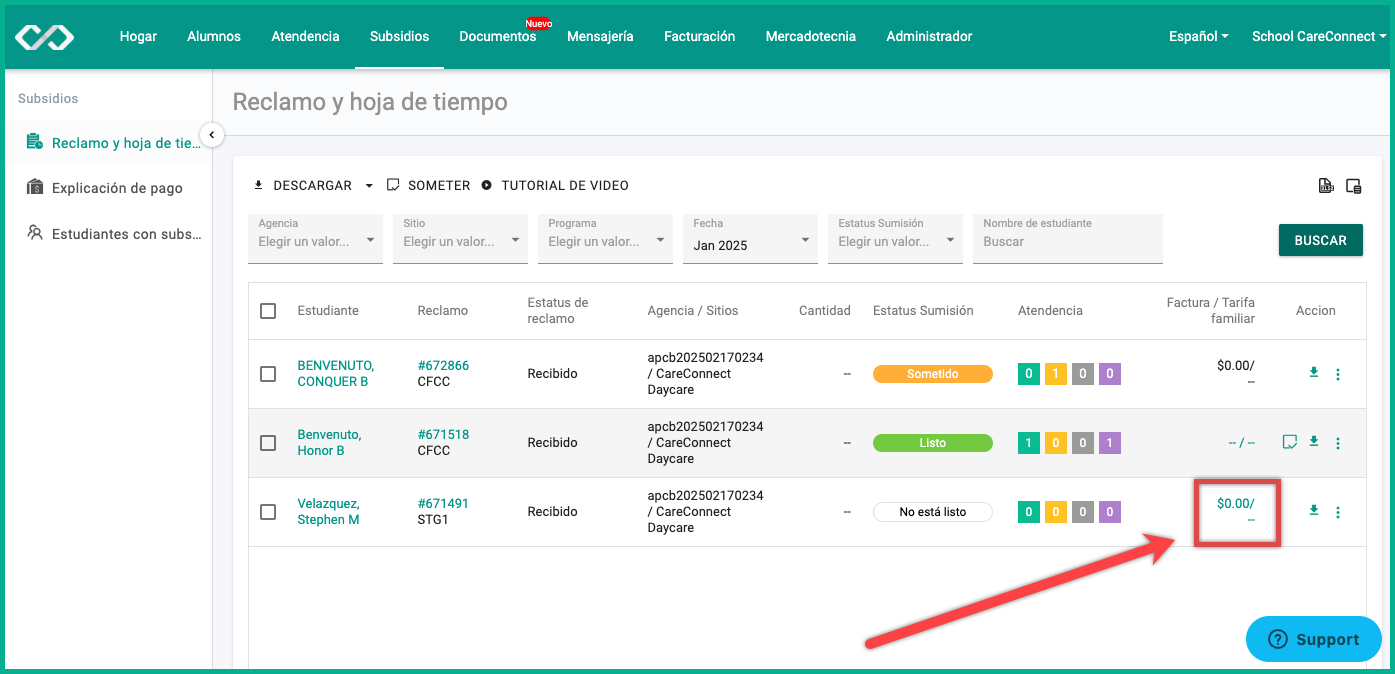
Task: Open student Benvenuto, Honor B link
Action: tap(329, 442)
